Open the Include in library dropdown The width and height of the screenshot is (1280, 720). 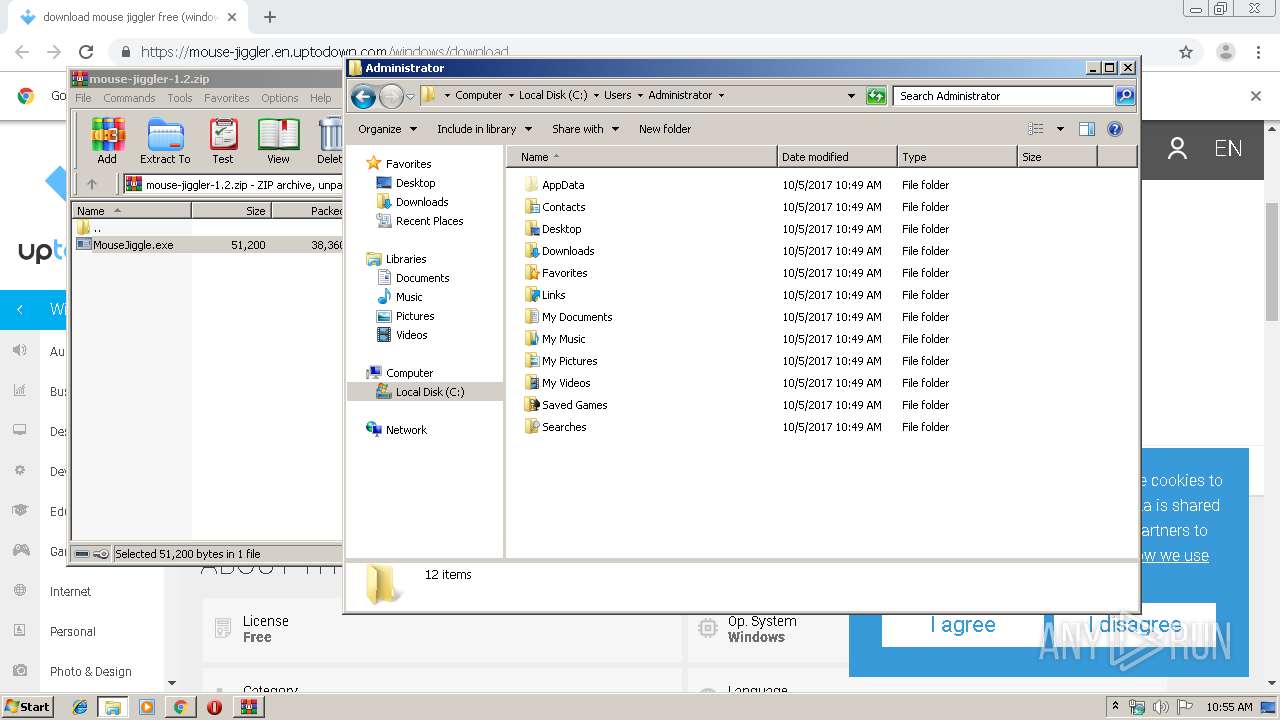(484, 129)
